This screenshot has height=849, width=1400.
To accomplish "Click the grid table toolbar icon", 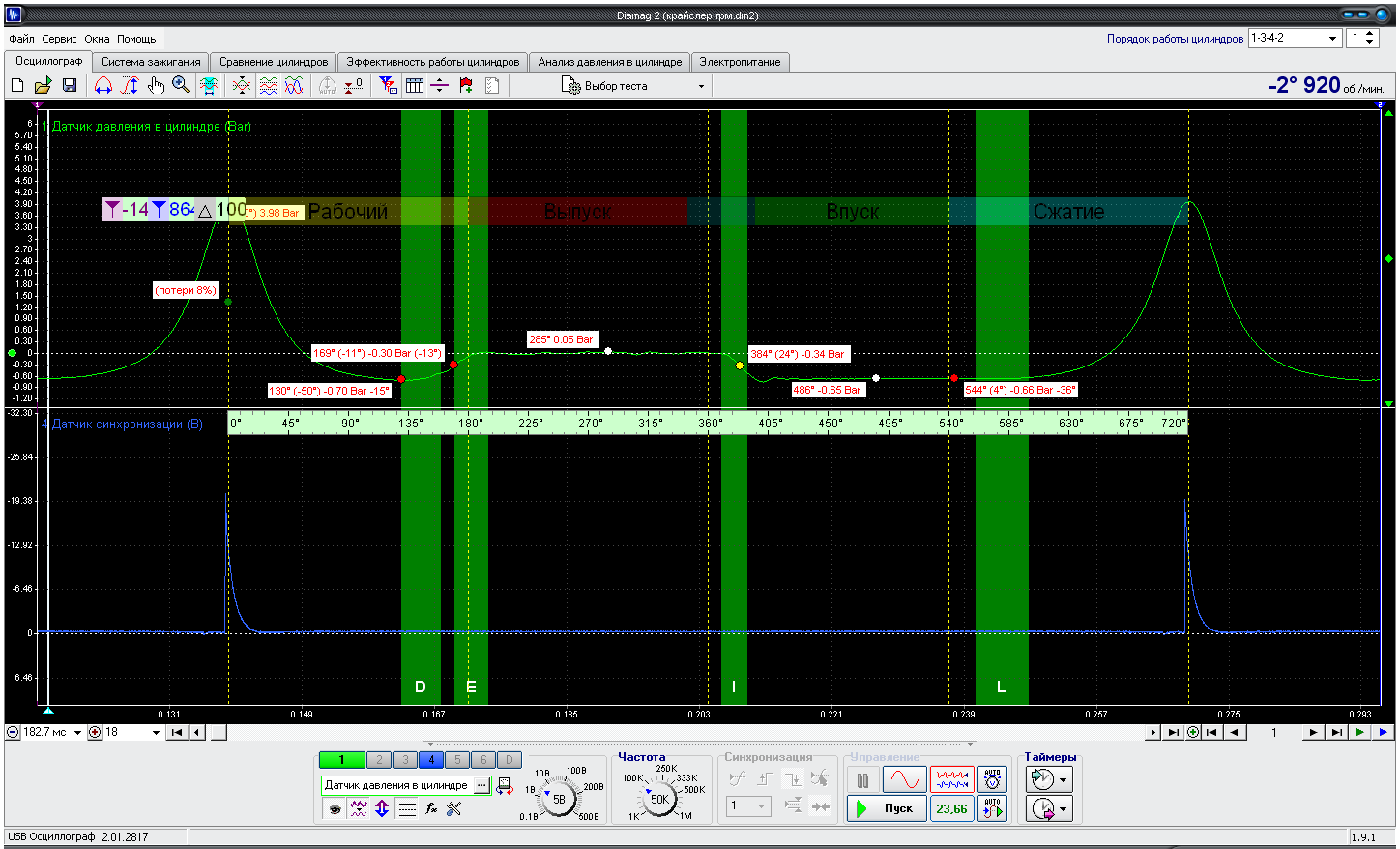I will click(x=415, y=86).
